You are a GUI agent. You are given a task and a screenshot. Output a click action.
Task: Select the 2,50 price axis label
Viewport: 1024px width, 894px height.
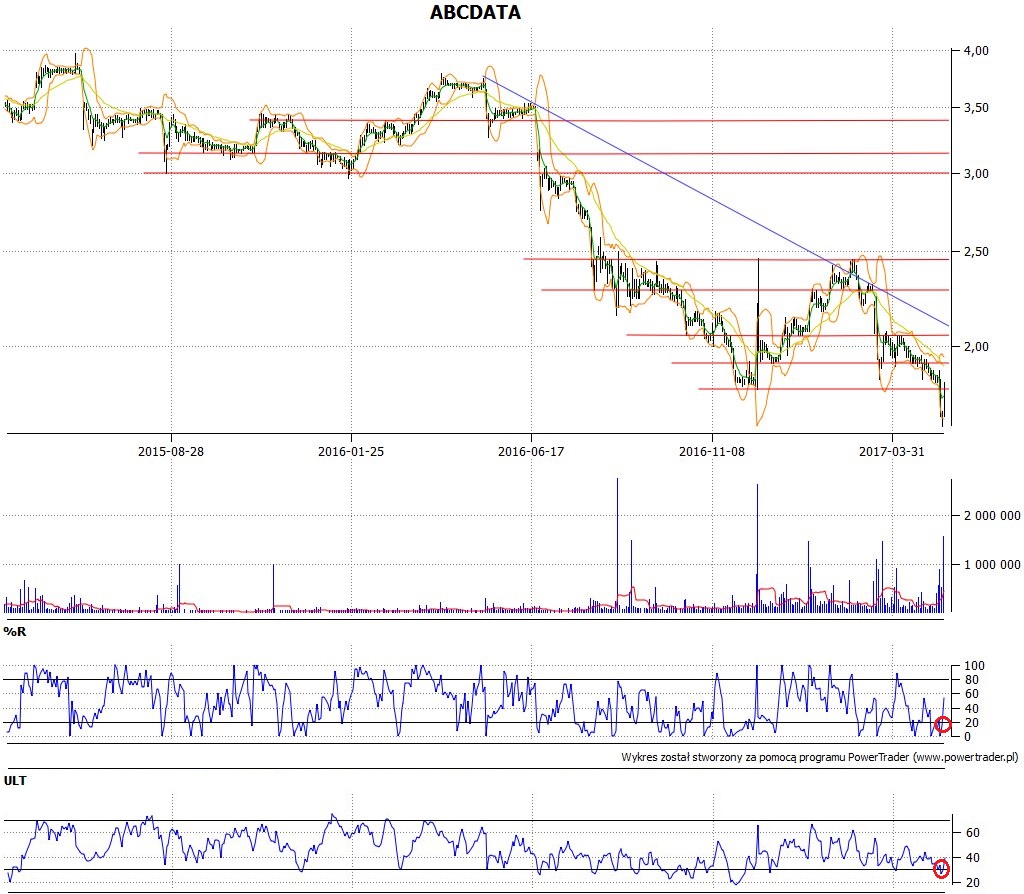[976, 252]
